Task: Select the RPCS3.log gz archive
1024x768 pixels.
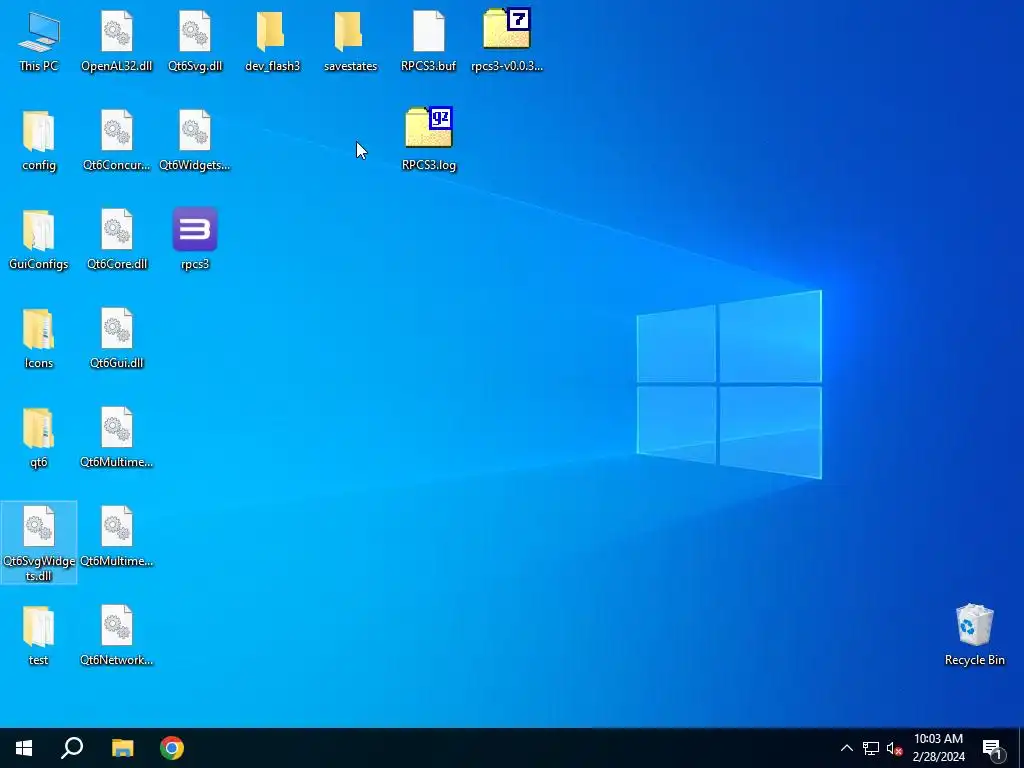Action: 428,140
